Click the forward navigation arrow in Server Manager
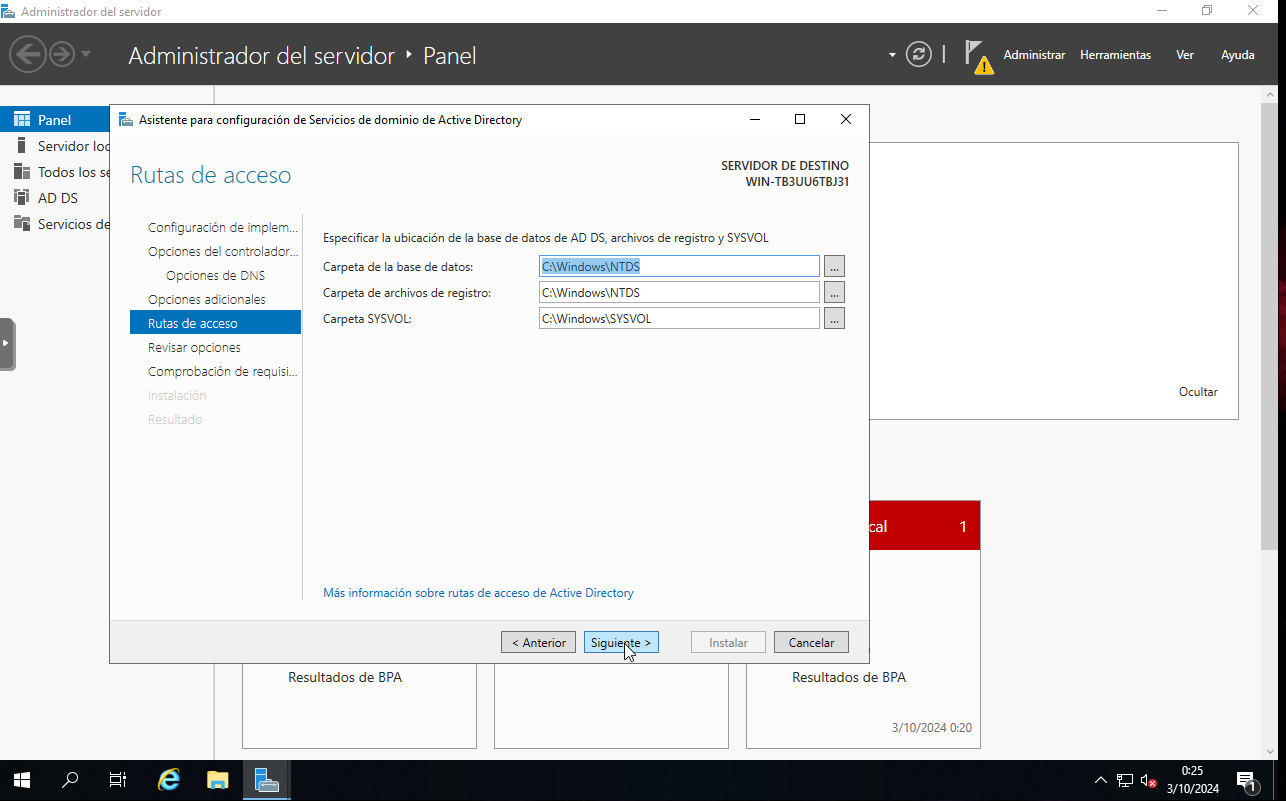This screenshot has width=1286, height=801. [x=62, y=54]
